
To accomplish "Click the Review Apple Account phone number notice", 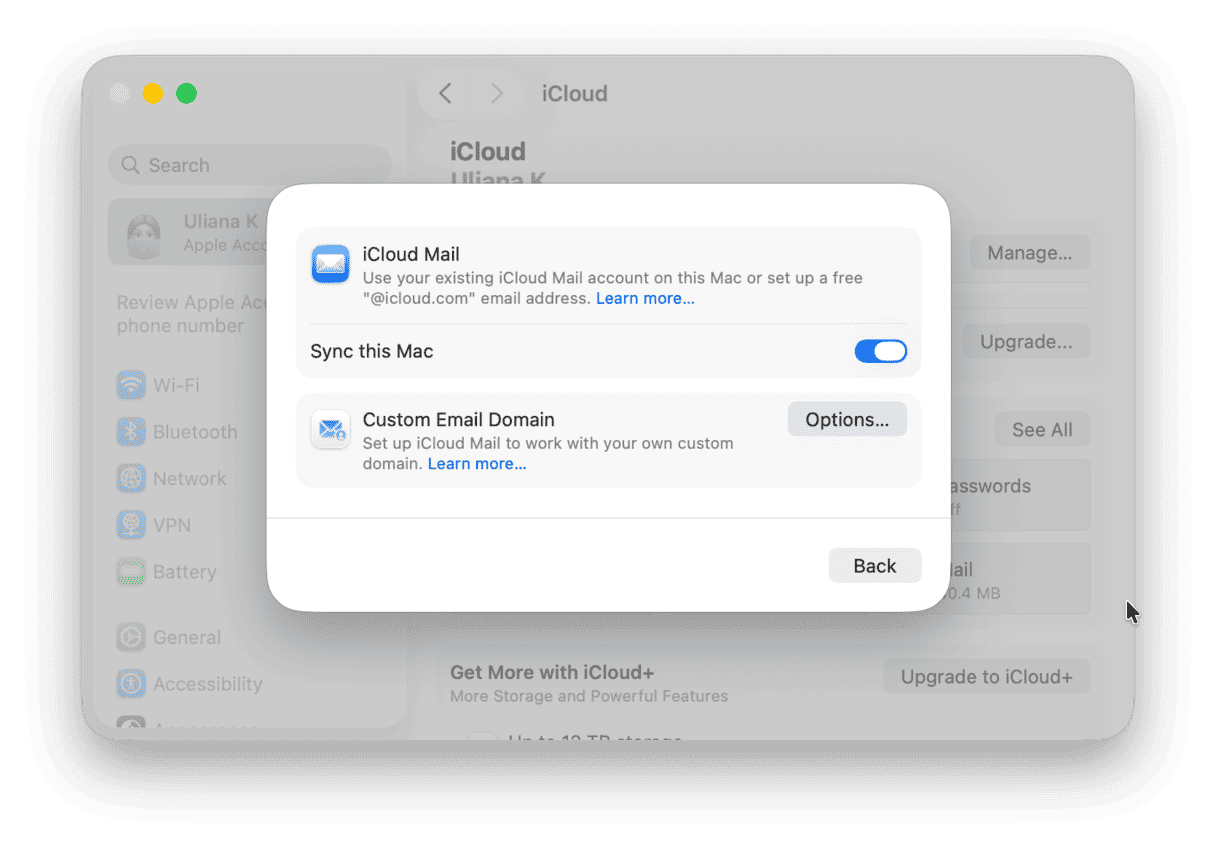I will click(190, 314).
